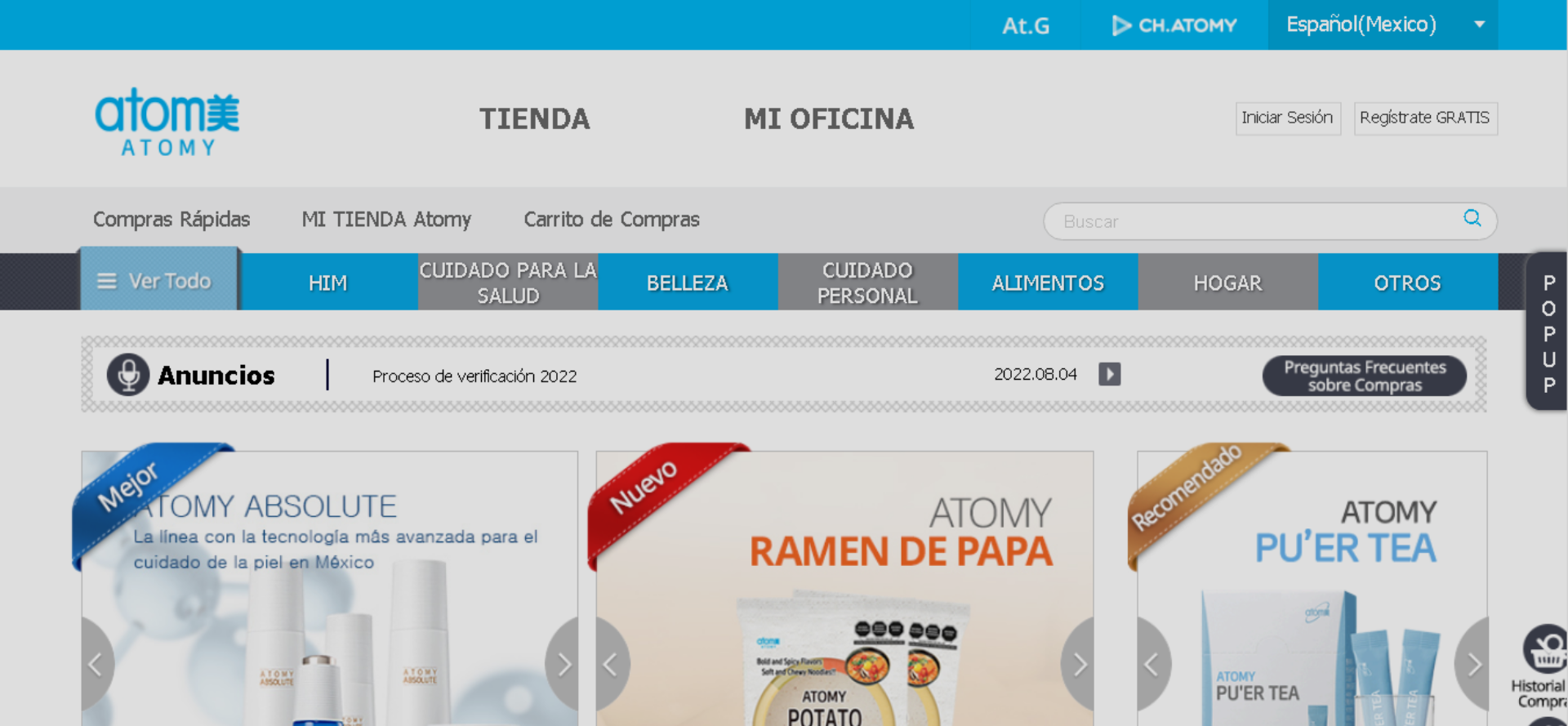Select the BELLEZA category tab
This screenshot has height=726, width=1568.
pos(688,283)
